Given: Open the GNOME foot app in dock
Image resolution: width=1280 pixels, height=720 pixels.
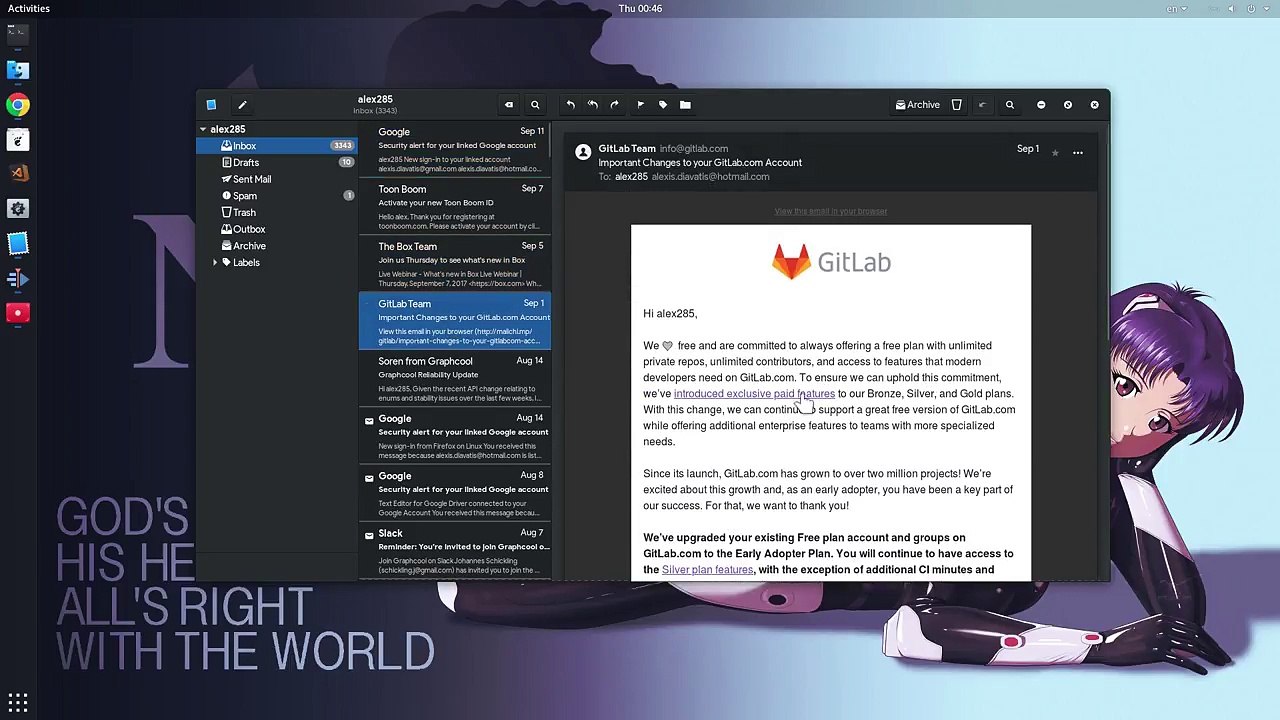Looking at the screenshot, I should (17, 139).
